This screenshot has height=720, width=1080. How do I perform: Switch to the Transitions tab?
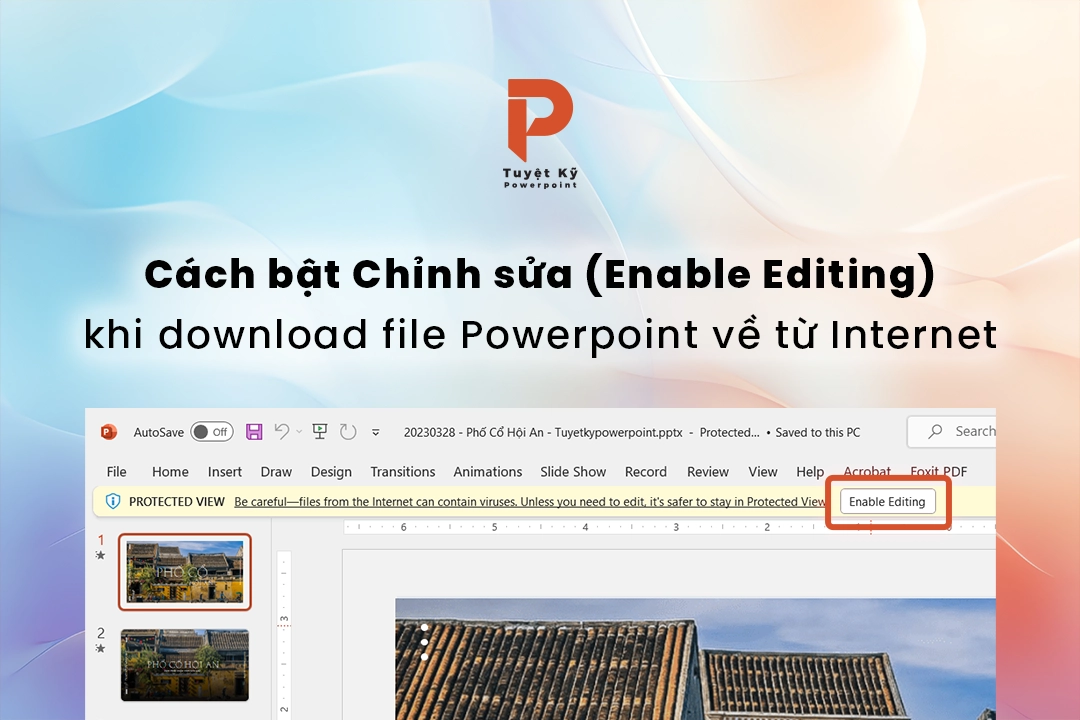402,472
